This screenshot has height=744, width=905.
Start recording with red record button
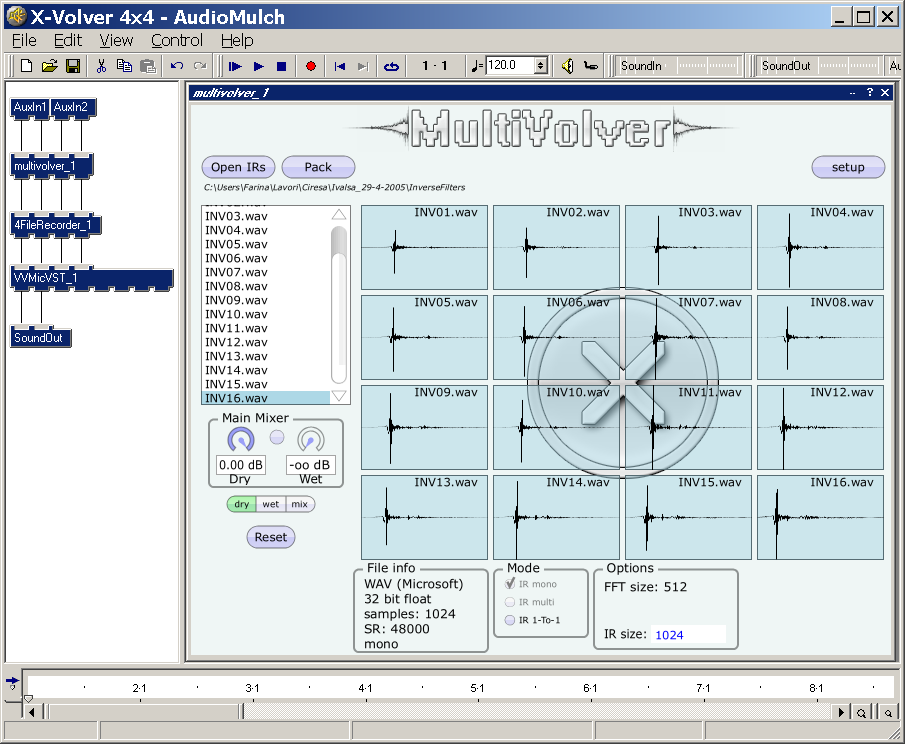click(x=311, y=66)
